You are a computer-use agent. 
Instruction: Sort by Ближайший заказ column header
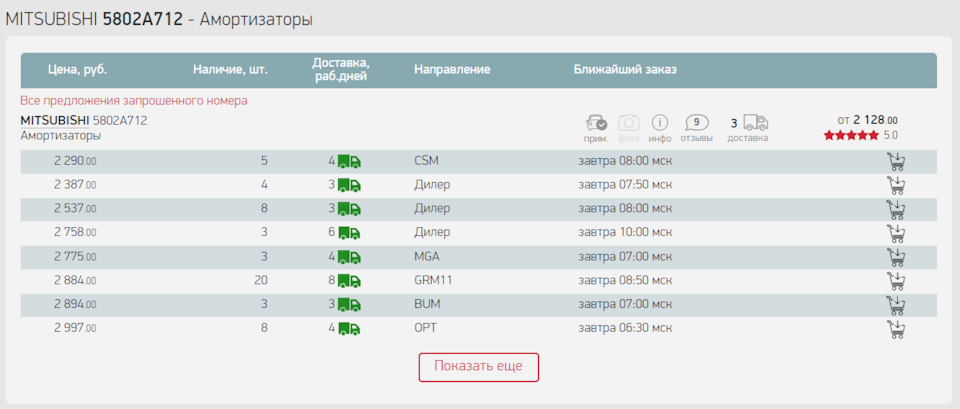click(625, 70)
